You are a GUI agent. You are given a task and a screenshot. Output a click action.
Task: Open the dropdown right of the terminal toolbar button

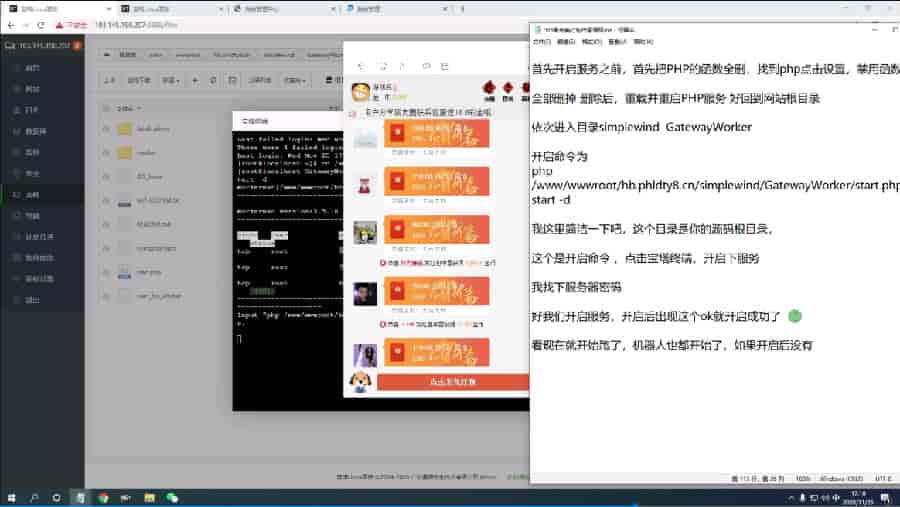[295, 80]
